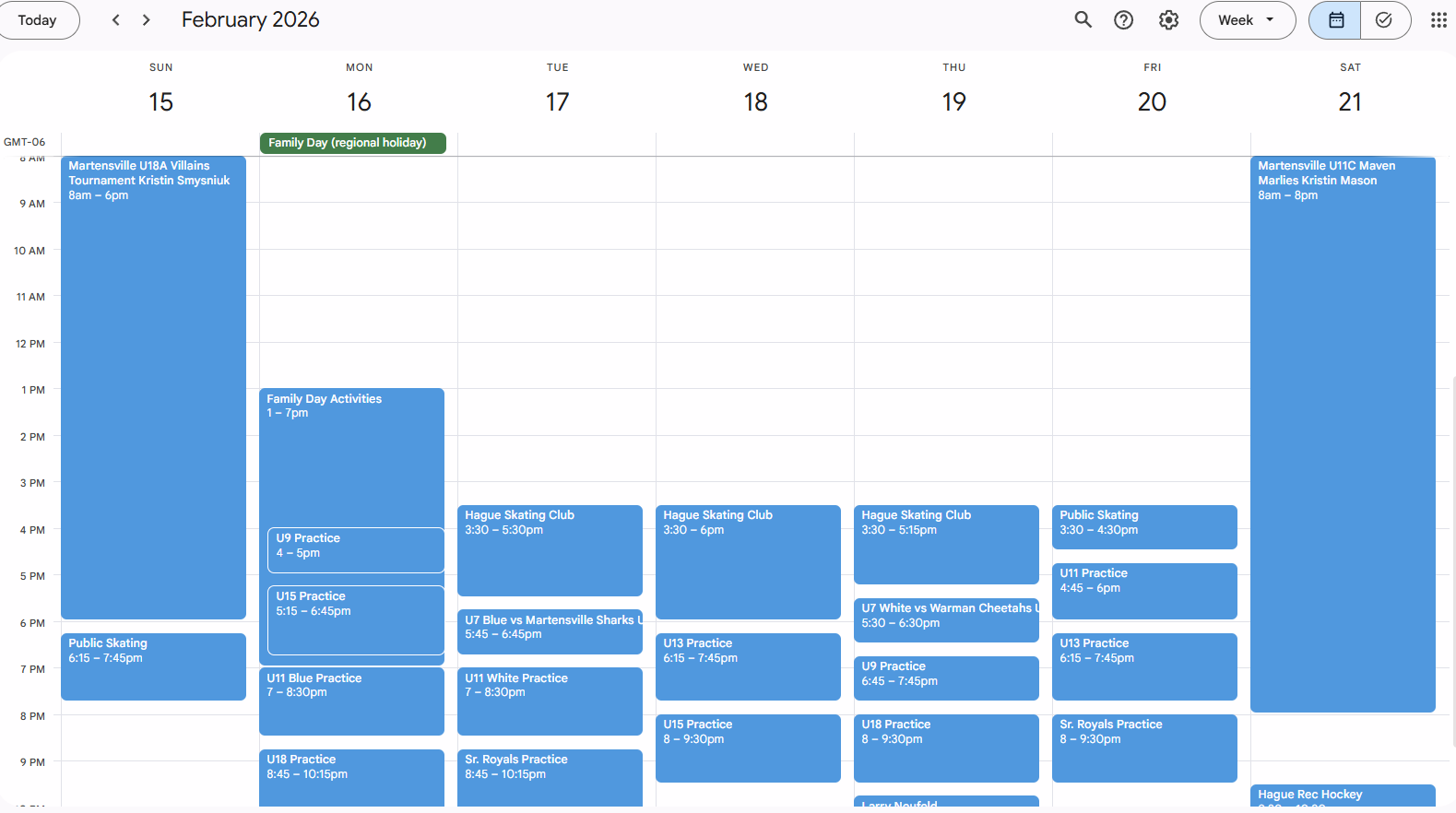Open Sunday evening Public Skating event

click(x=153, y=666)
